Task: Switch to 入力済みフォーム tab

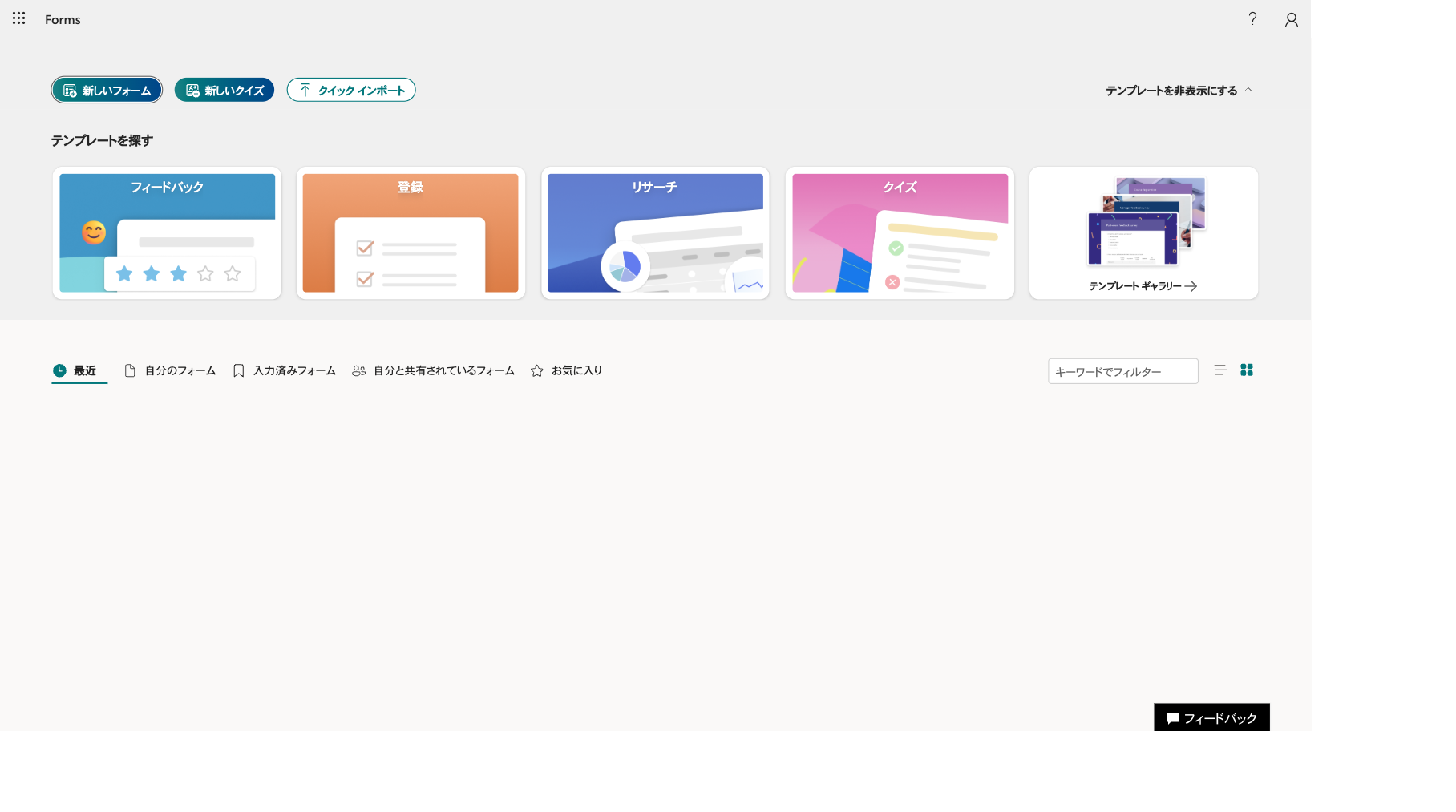Action: point(285,370)
